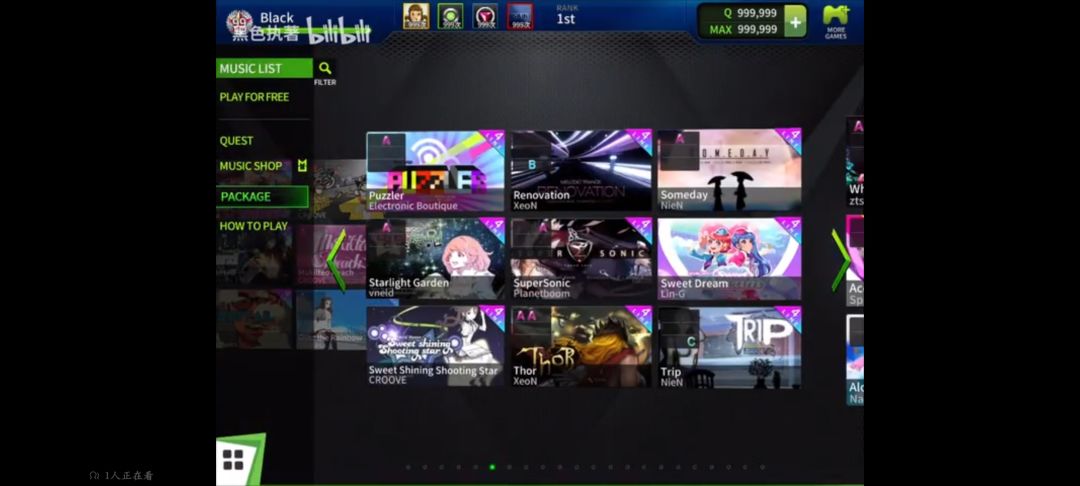
Task: Select the monkey face item icon
Action: [x=416, y=16]
